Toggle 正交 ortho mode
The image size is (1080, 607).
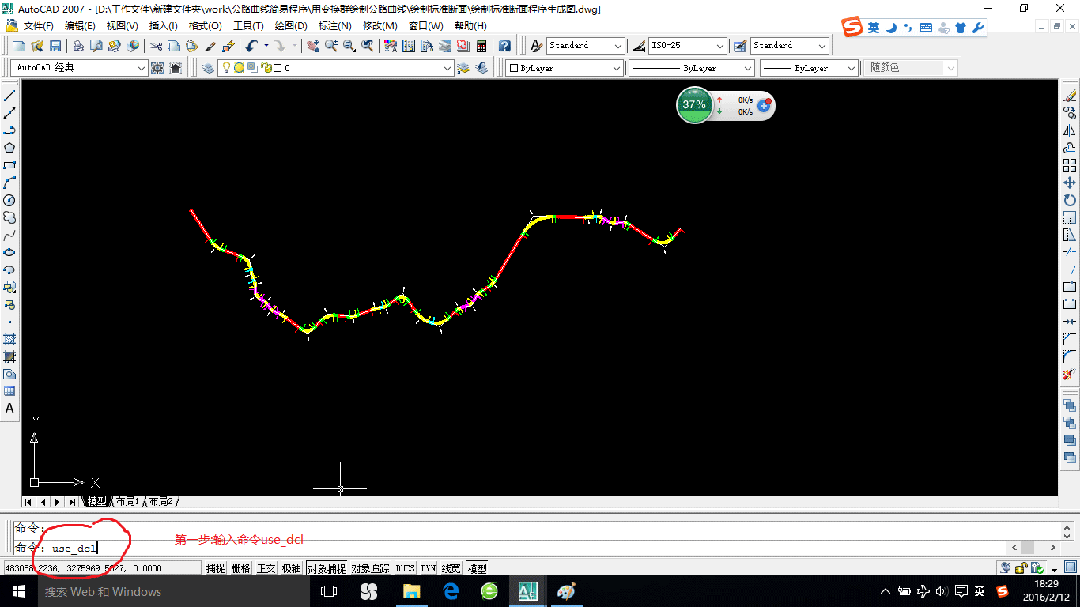pos(266,568)
